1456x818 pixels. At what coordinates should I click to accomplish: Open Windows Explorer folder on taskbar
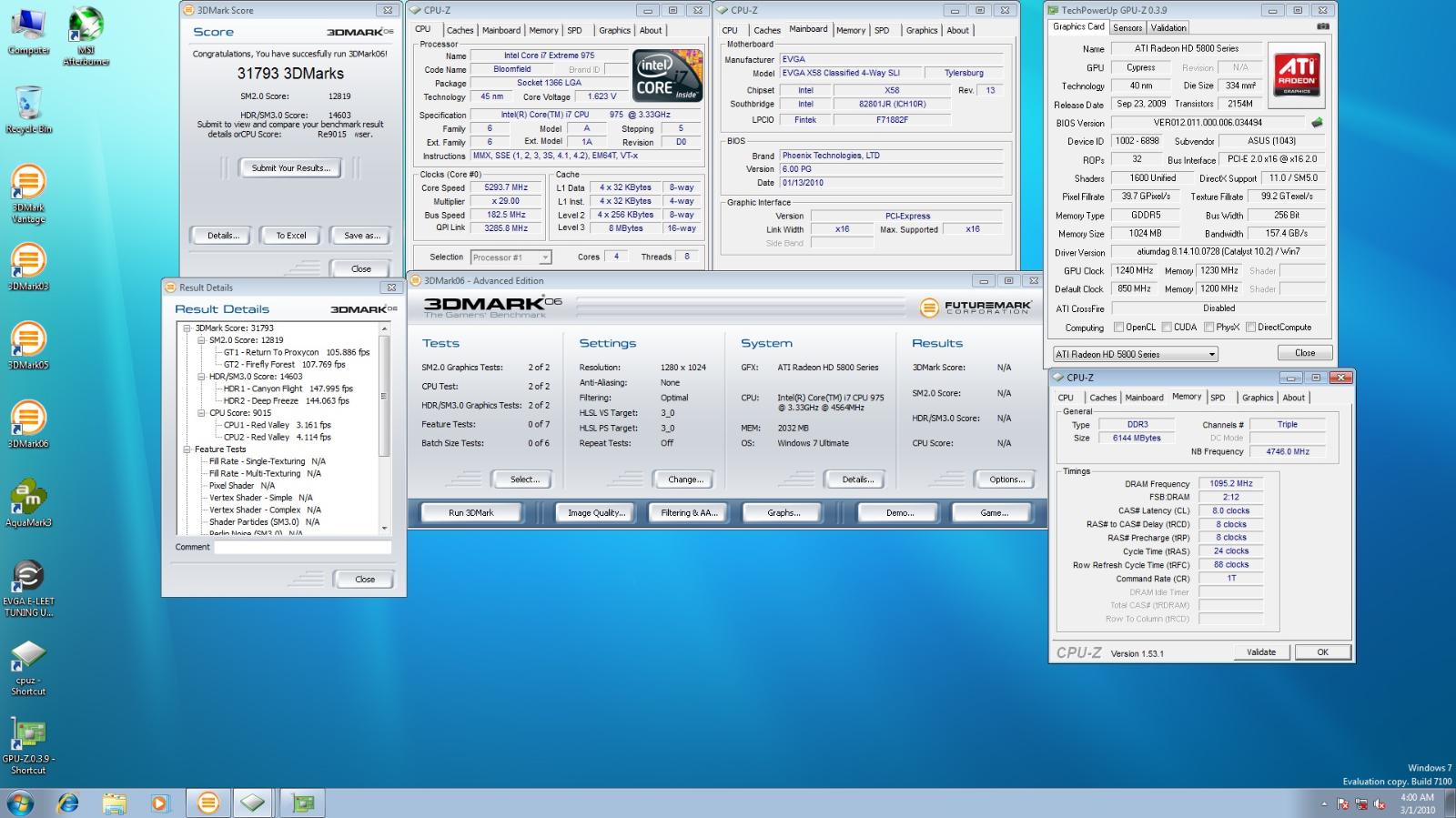point(114,803)
